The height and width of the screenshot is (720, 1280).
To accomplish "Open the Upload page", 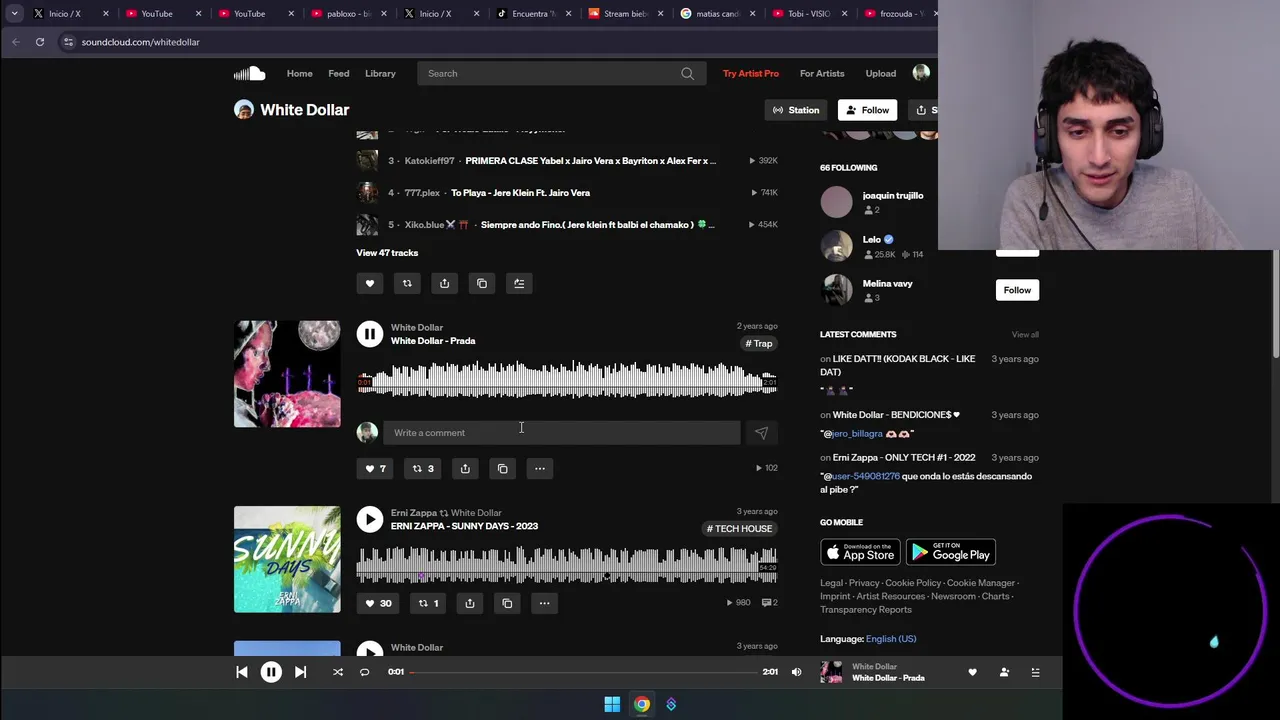I will [x=881, y=73].
